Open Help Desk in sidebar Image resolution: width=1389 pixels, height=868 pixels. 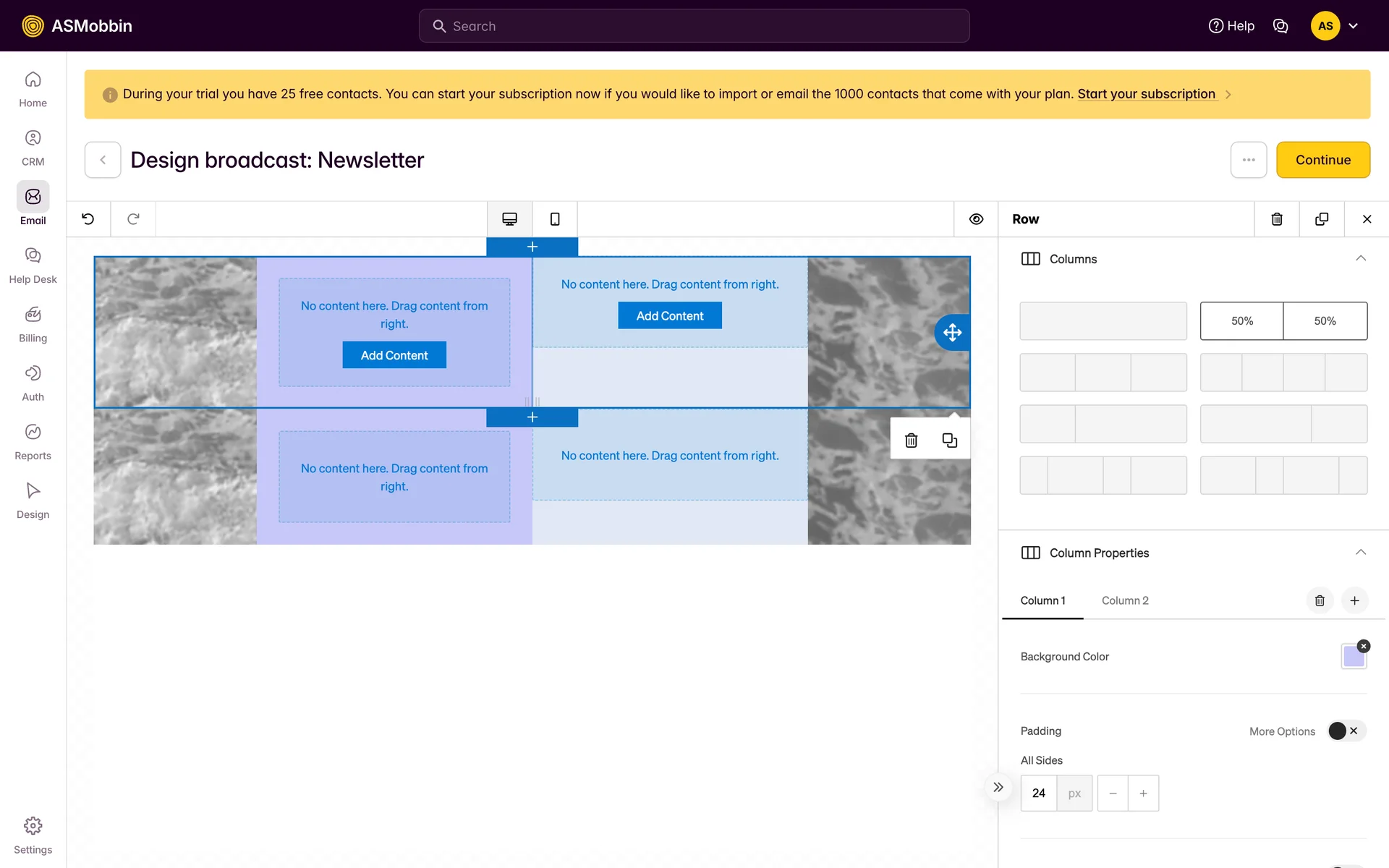[x=33, y=265]
